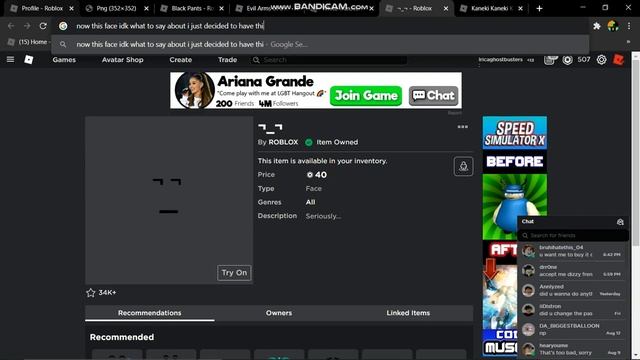Open the notifications stream icon in navbar
640x360 pixels.
tap(550, 60)
